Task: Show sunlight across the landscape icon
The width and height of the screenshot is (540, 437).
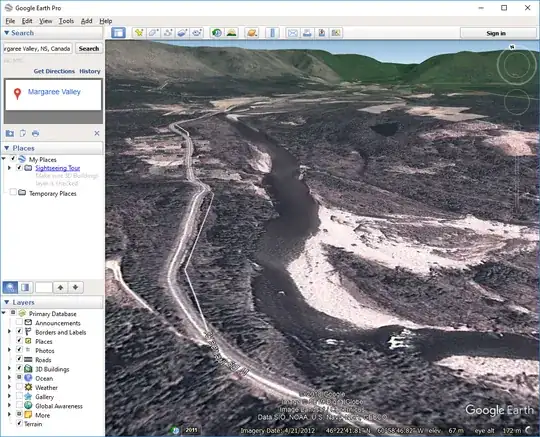Action: [231, 33]
